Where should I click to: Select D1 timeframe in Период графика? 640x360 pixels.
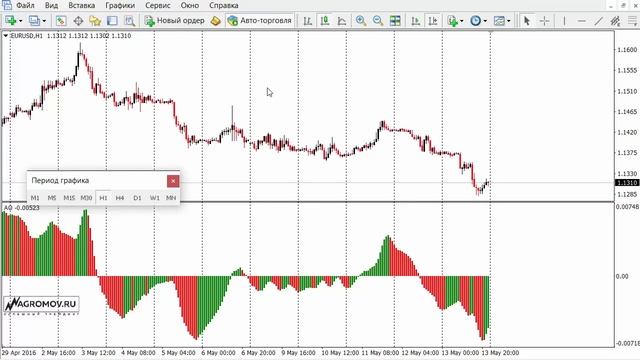coord(137,198)
